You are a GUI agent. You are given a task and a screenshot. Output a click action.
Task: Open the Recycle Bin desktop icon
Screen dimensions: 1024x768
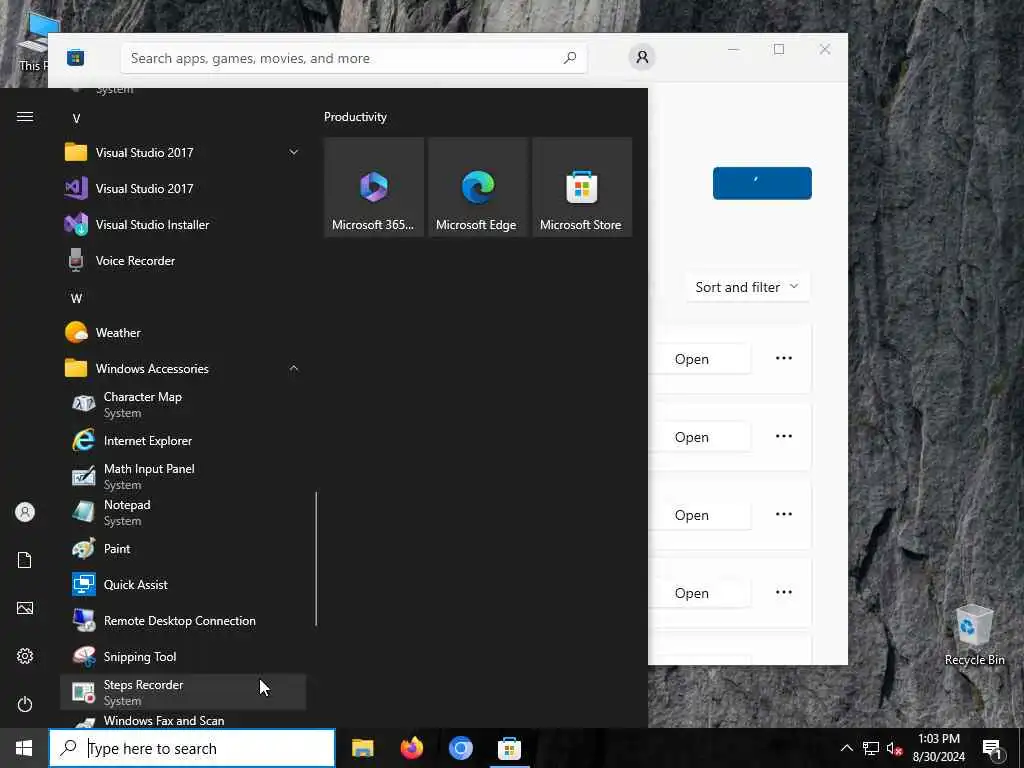(x=974, y=635)
